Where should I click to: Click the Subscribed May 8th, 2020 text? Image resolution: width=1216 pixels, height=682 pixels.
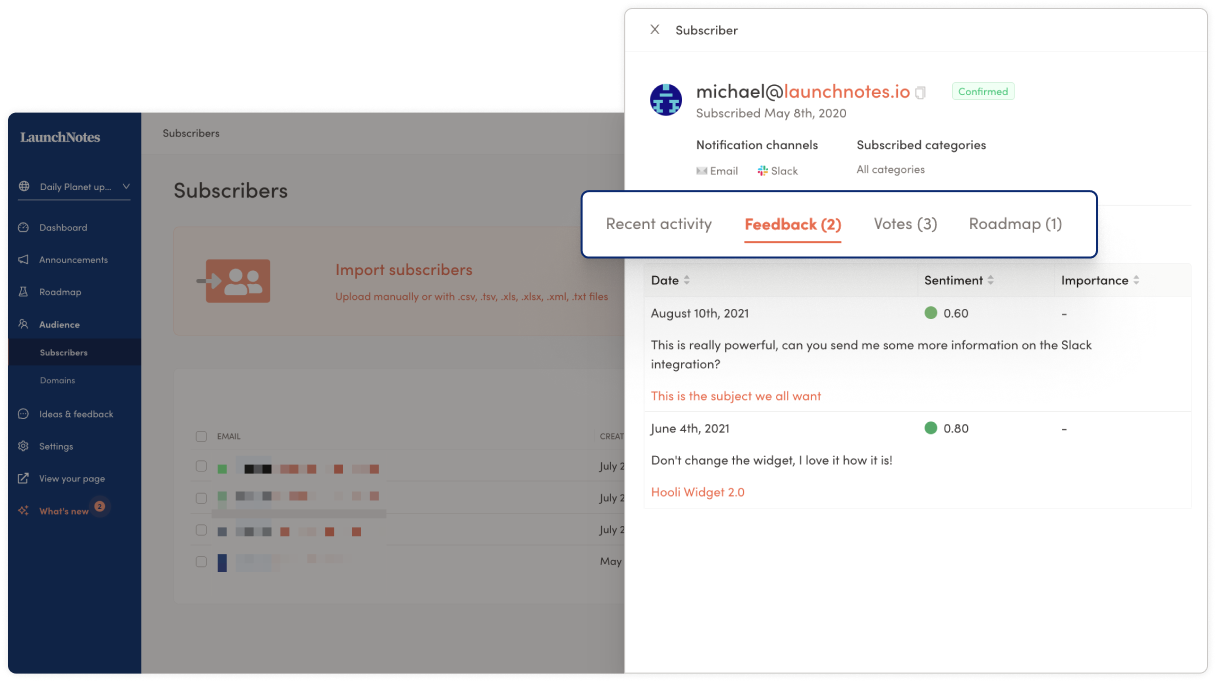pyautogui.click(x=771, y=113)
